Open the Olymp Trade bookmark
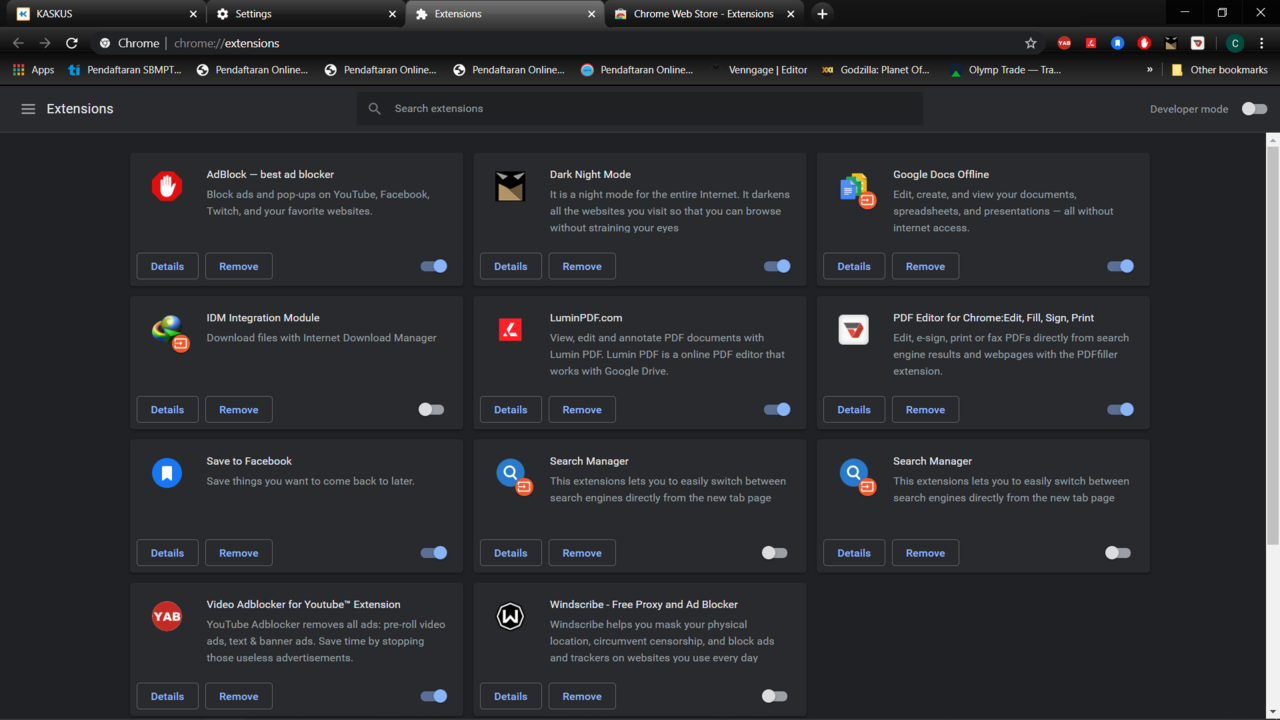Image resolution: width=1280 pixels, height=720 pixels. pos(1006,70)
